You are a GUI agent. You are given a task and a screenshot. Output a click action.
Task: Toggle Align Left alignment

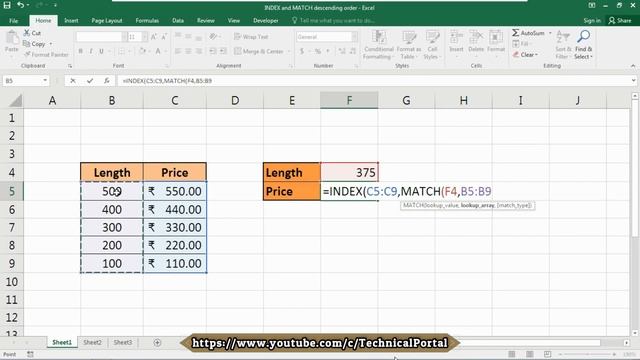click(x=178, y=51)
